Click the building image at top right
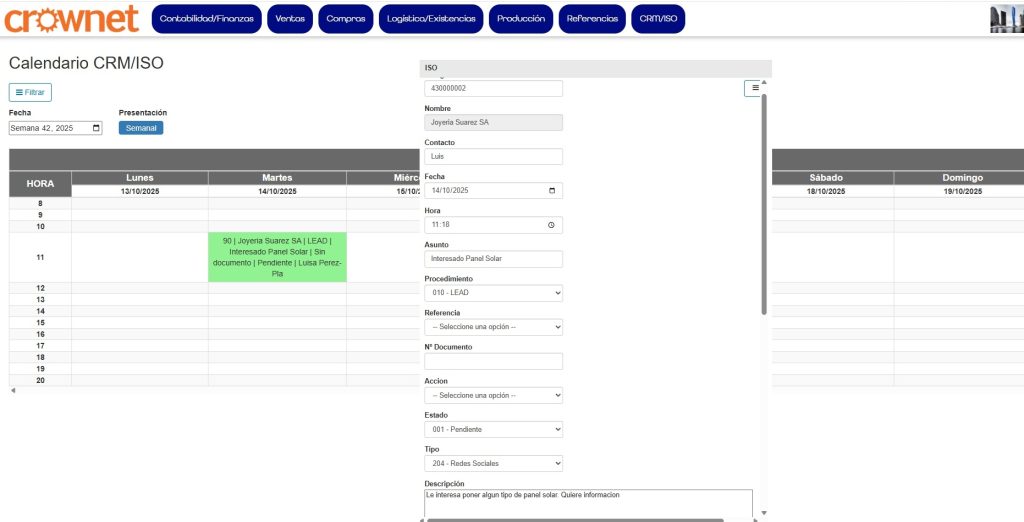The height and width of the screenshot is (522, 1024). pos(1005,19)
